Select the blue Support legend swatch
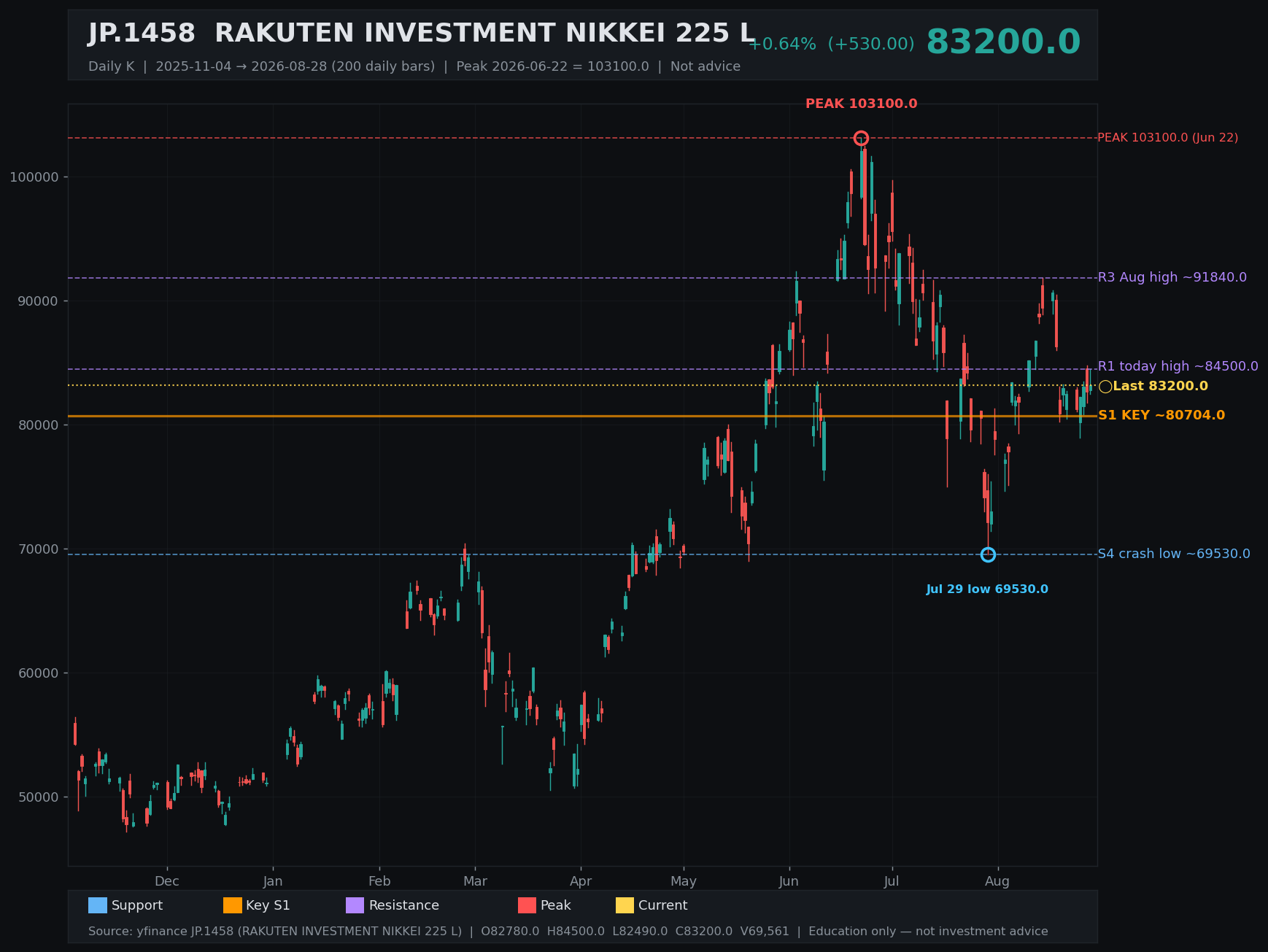Image resolution: width=1268 pixels, height=952 pixels. click(98, 905)
